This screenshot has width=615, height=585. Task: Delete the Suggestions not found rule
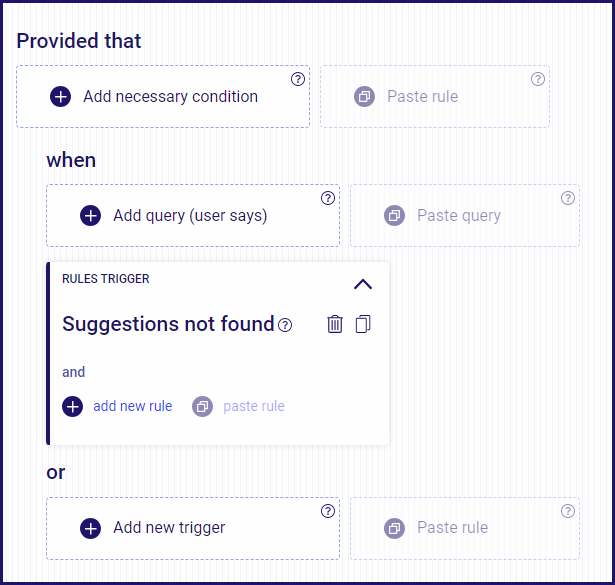[x=335, y=324]
